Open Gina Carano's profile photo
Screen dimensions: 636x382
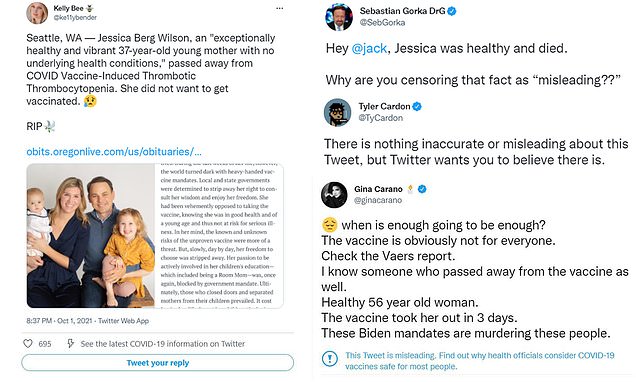click(334, 195)
